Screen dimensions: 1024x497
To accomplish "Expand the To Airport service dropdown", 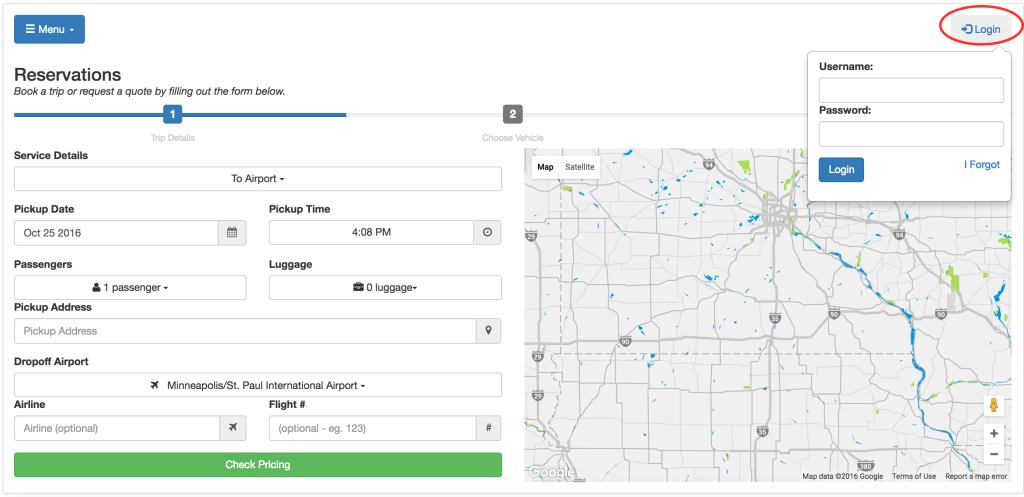I will point(258,179).
